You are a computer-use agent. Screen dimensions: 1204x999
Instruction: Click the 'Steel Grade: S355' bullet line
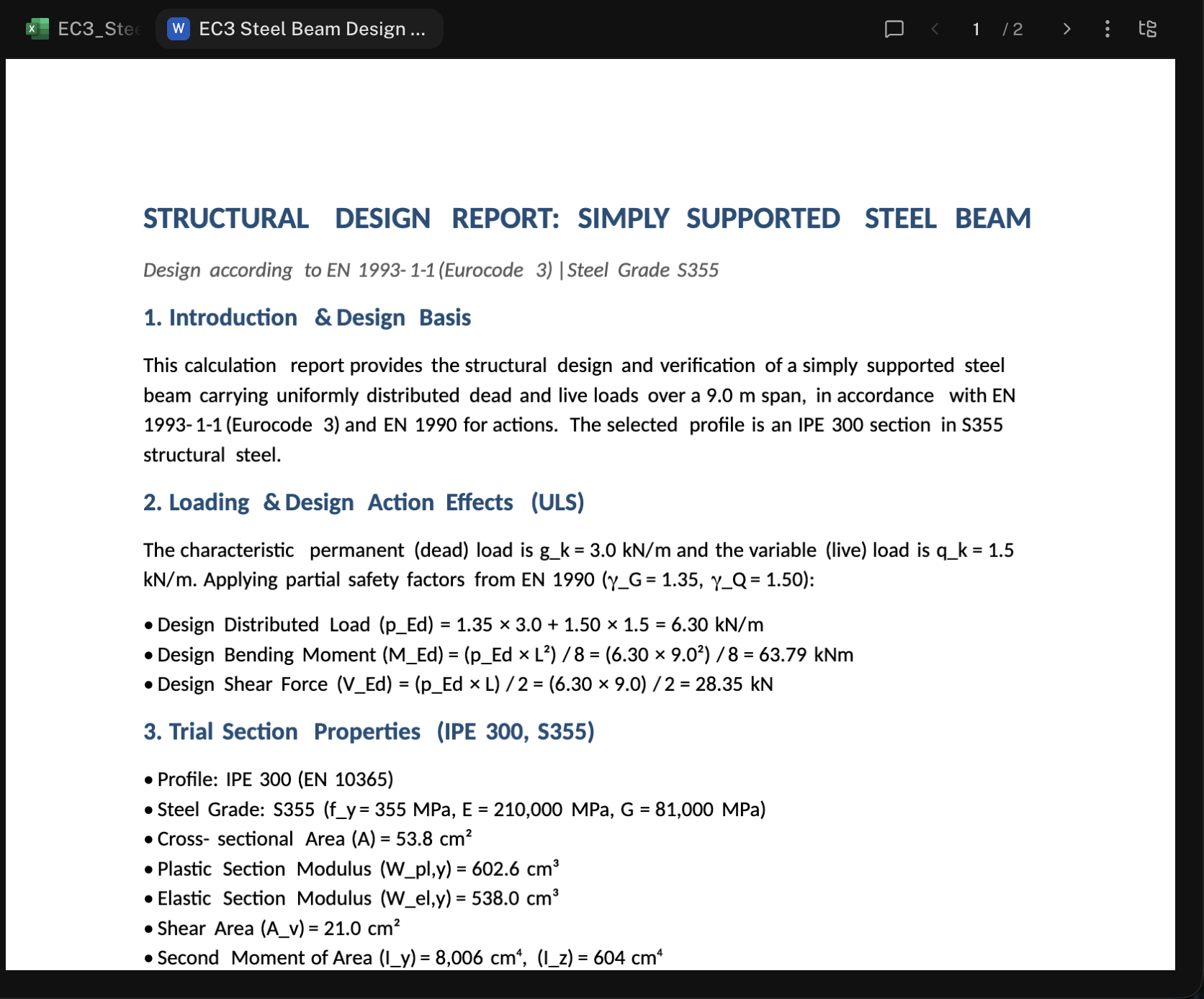(454, 810)
